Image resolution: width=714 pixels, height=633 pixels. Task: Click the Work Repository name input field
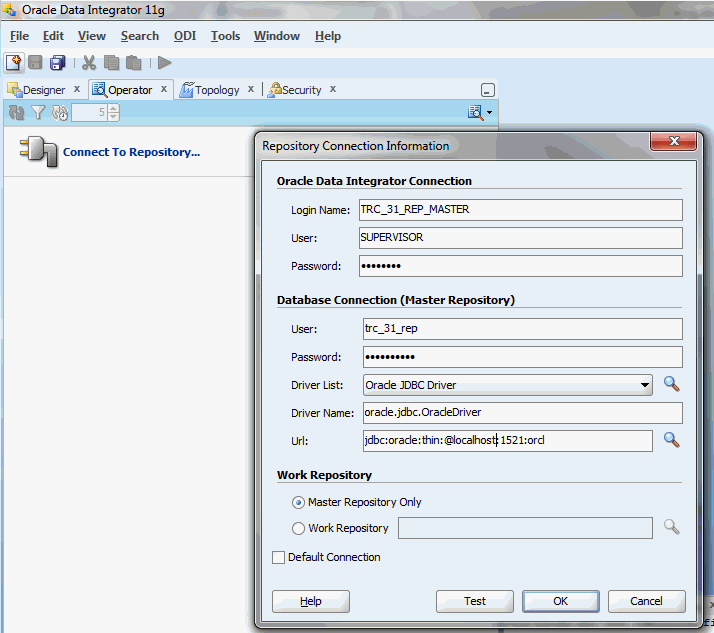pos(525,528)
